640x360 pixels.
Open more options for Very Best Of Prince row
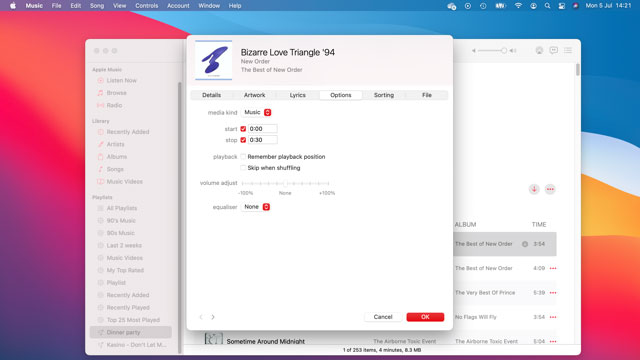(553, 293)
